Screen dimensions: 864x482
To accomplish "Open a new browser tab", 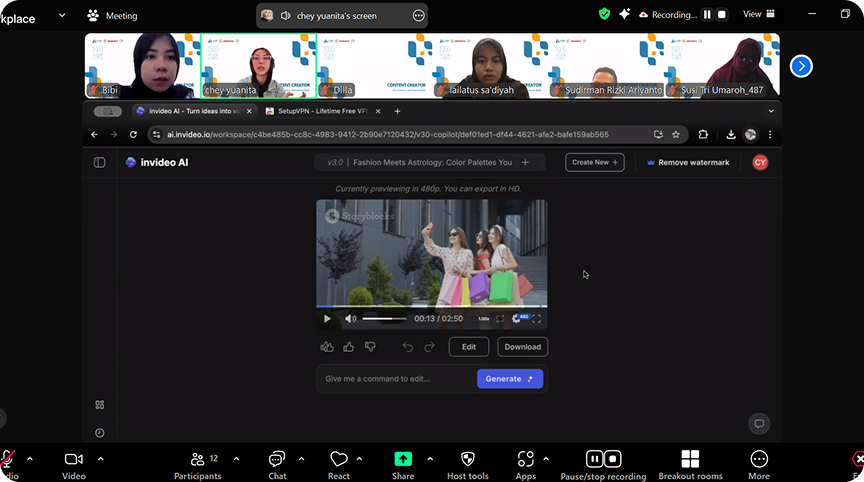I will (x=397, y=111).
